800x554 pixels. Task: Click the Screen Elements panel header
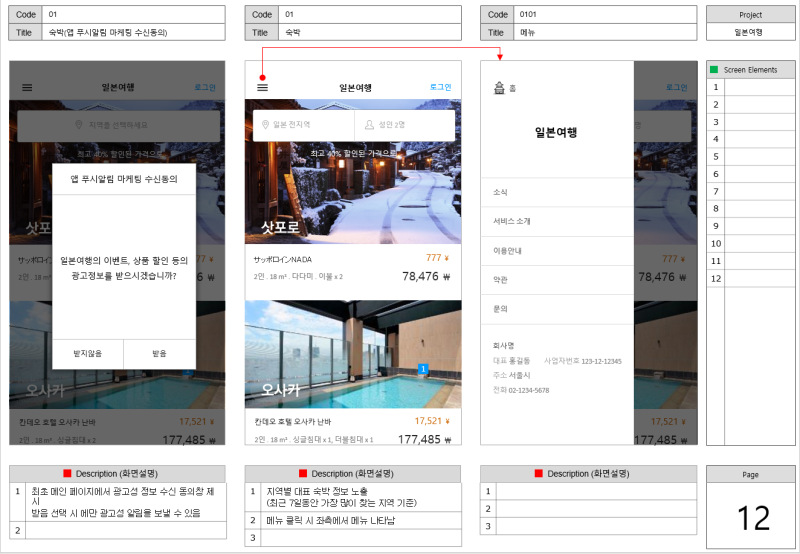751,70
